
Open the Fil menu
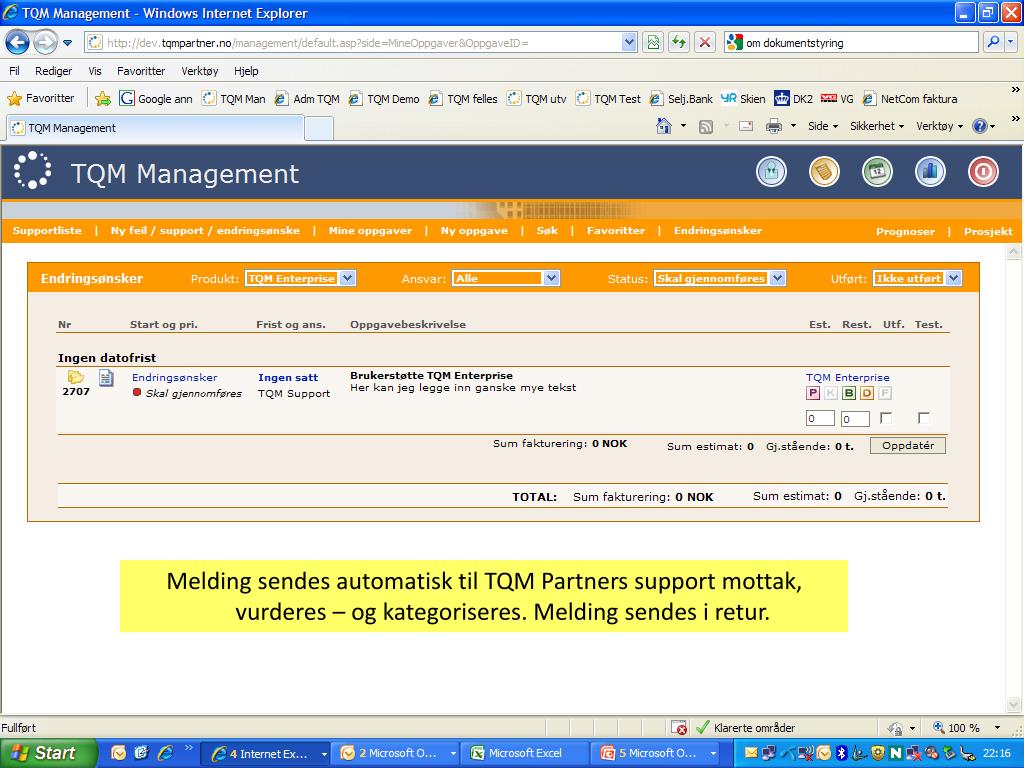click(x=14, y=71)
